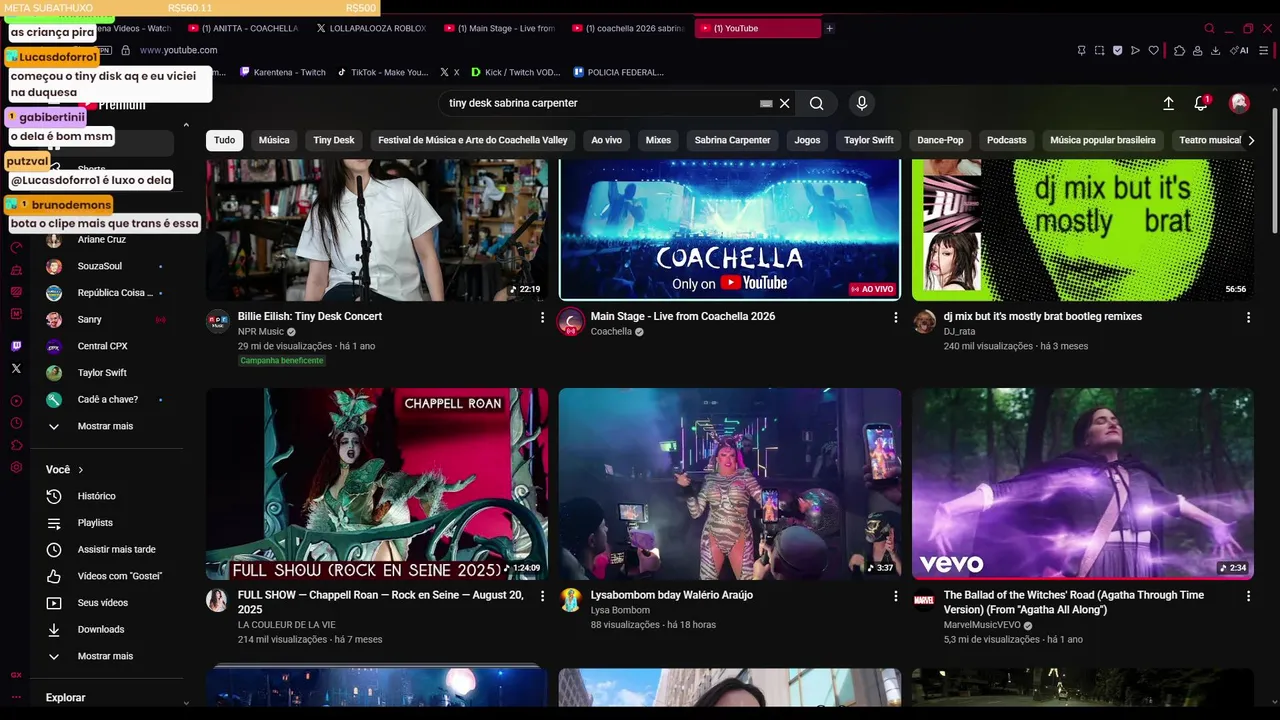Expand subscriptions with Mostrar mais under Cadê a chave
Image resolution: width=1280 pixels, height=720 pixels.
coord(105,426)
